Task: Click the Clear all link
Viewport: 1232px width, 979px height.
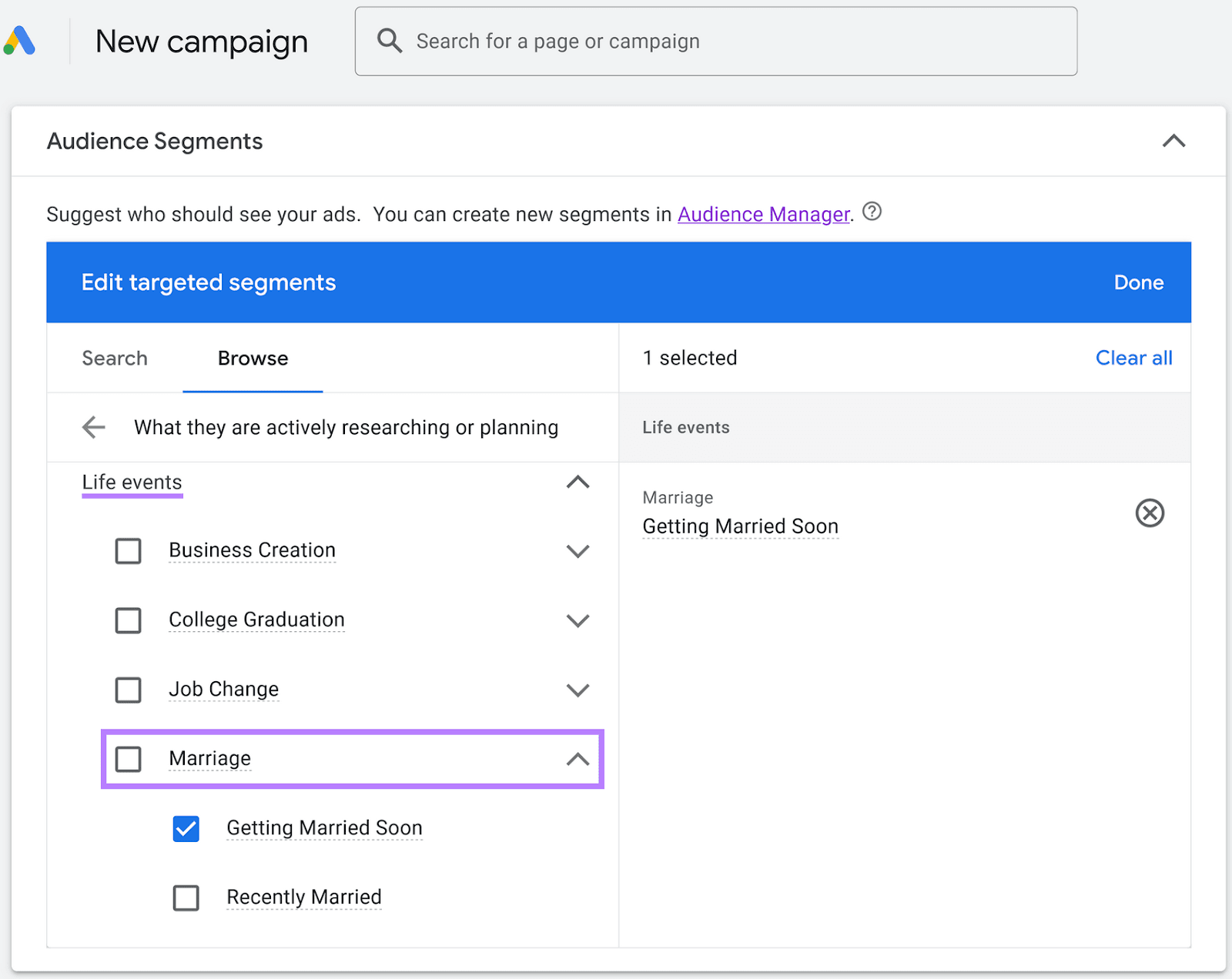Action: click(x=1133, y=358)
